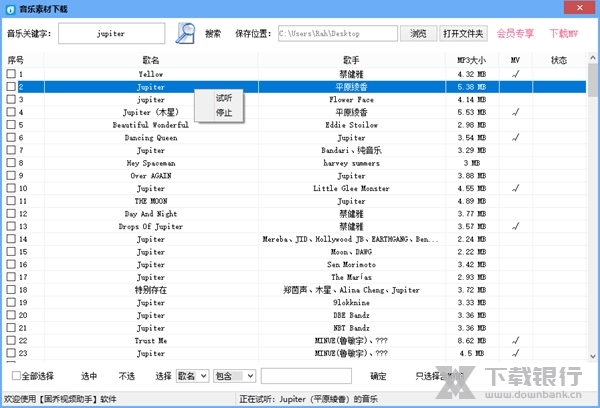Click the 搜索 search button

(x=213, y=34)
